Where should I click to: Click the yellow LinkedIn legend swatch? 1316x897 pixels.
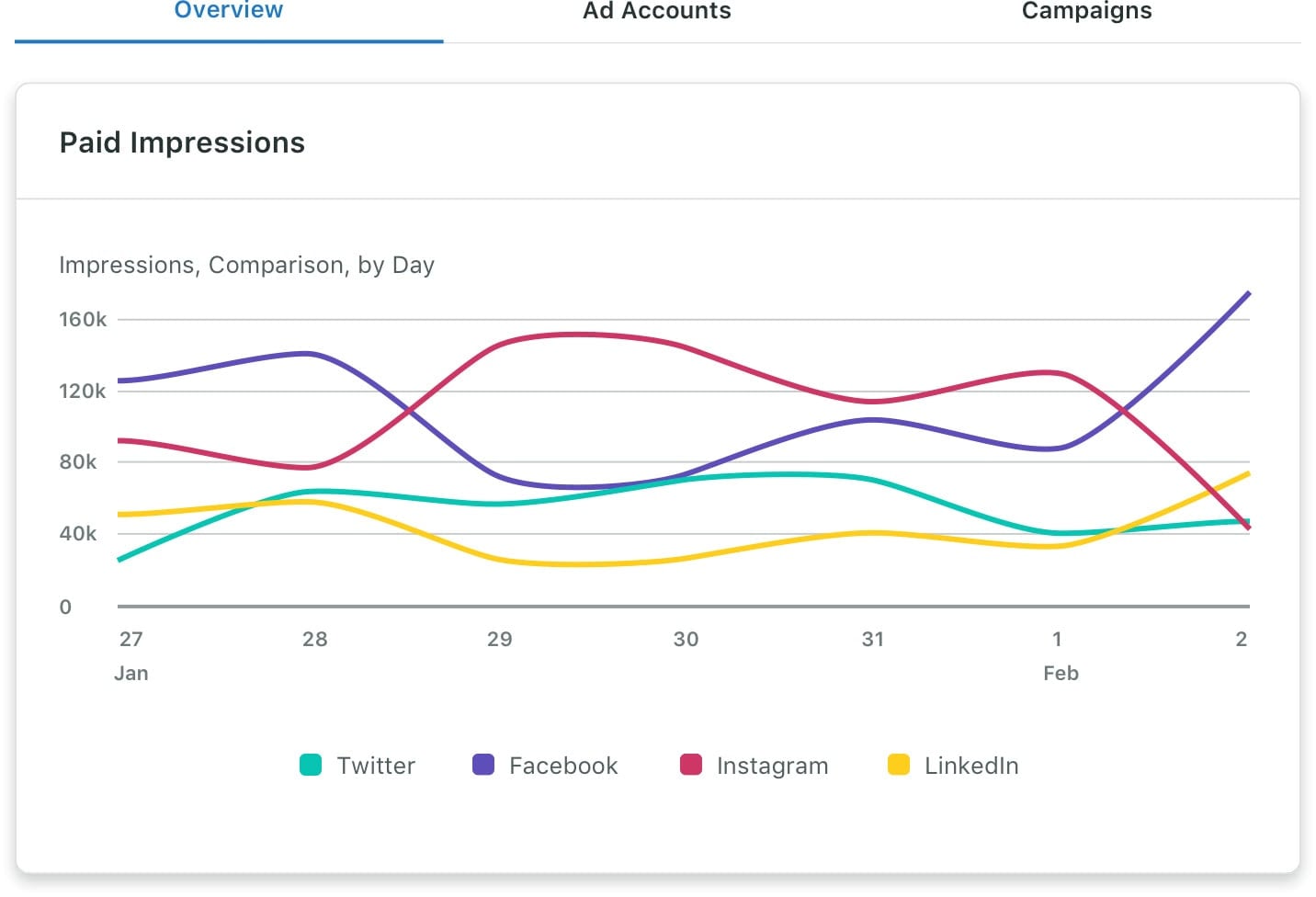point(899,765)
